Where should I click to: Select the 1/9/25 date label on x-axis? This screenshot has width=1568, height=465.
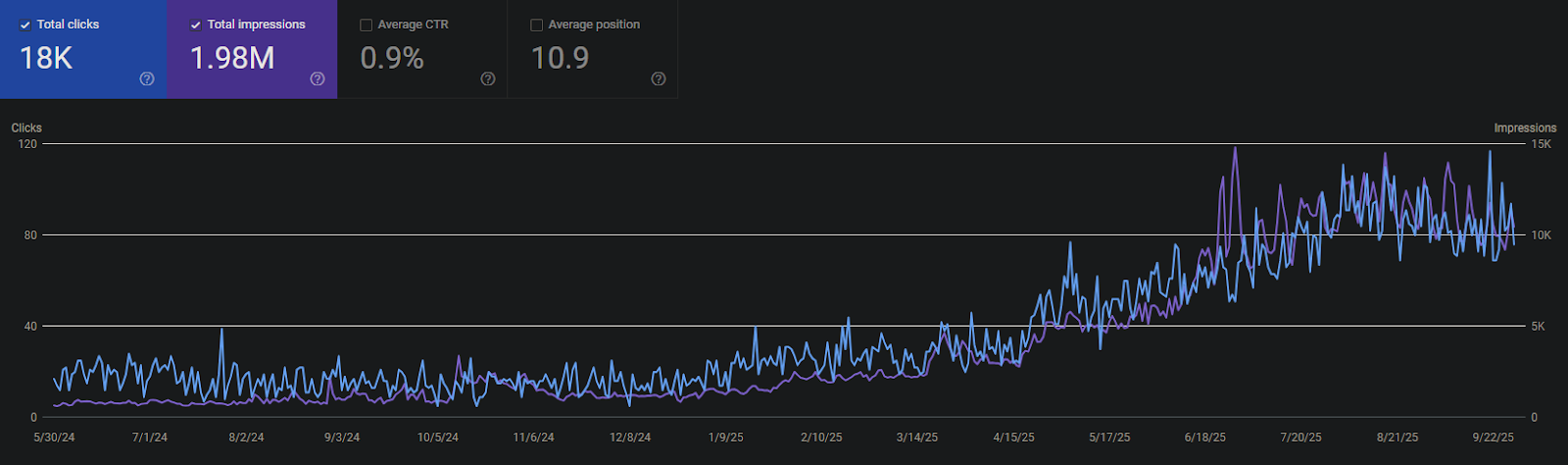click(726, 438)
